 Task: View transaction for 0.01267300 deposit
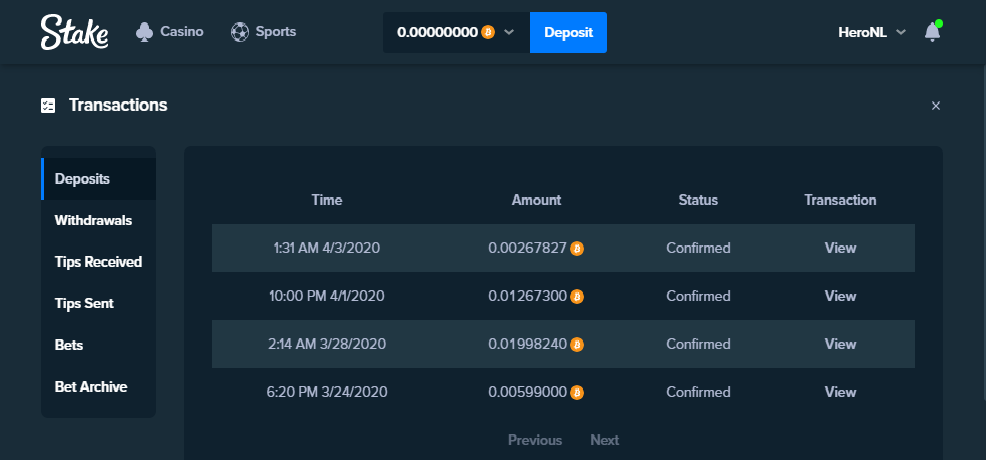840,296
